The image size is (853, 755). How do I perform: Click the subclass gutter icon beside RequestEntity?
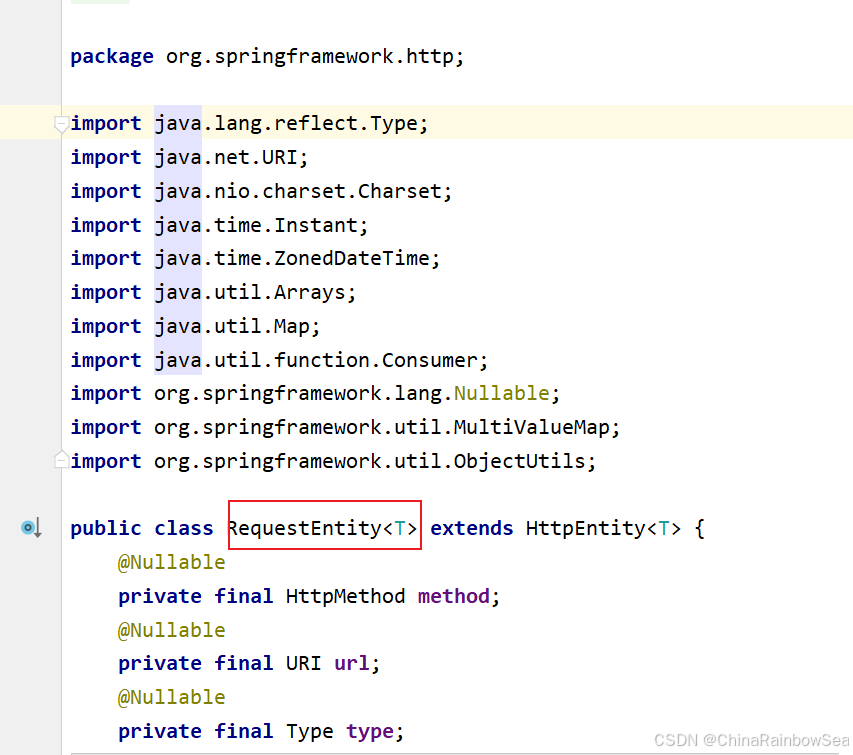(x=30, y=528)
